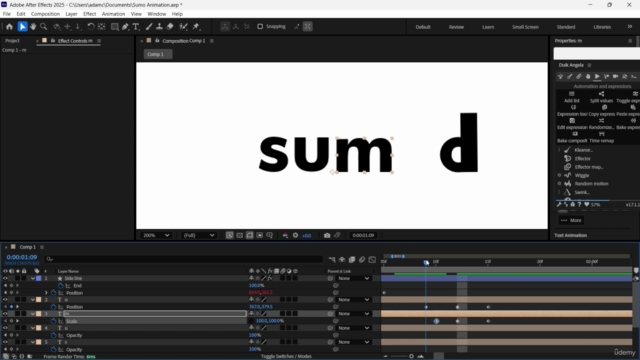Open the Effect menu
The height and width of the screenshot is (360, 640).
89,14
